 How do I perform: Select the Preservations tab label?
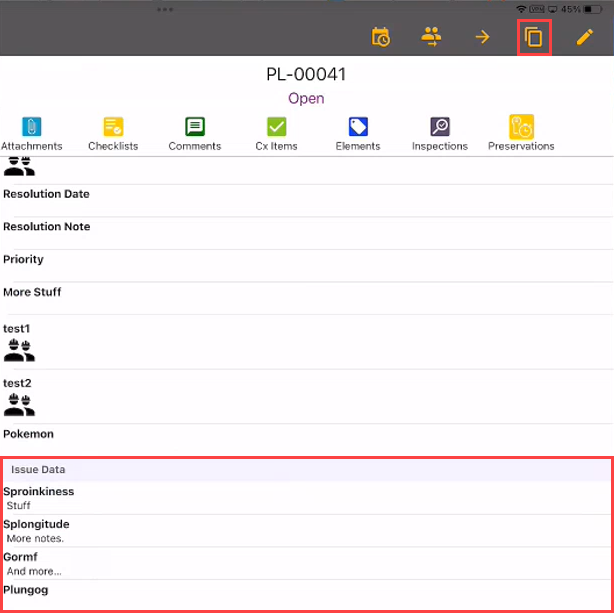coord(521,146)
